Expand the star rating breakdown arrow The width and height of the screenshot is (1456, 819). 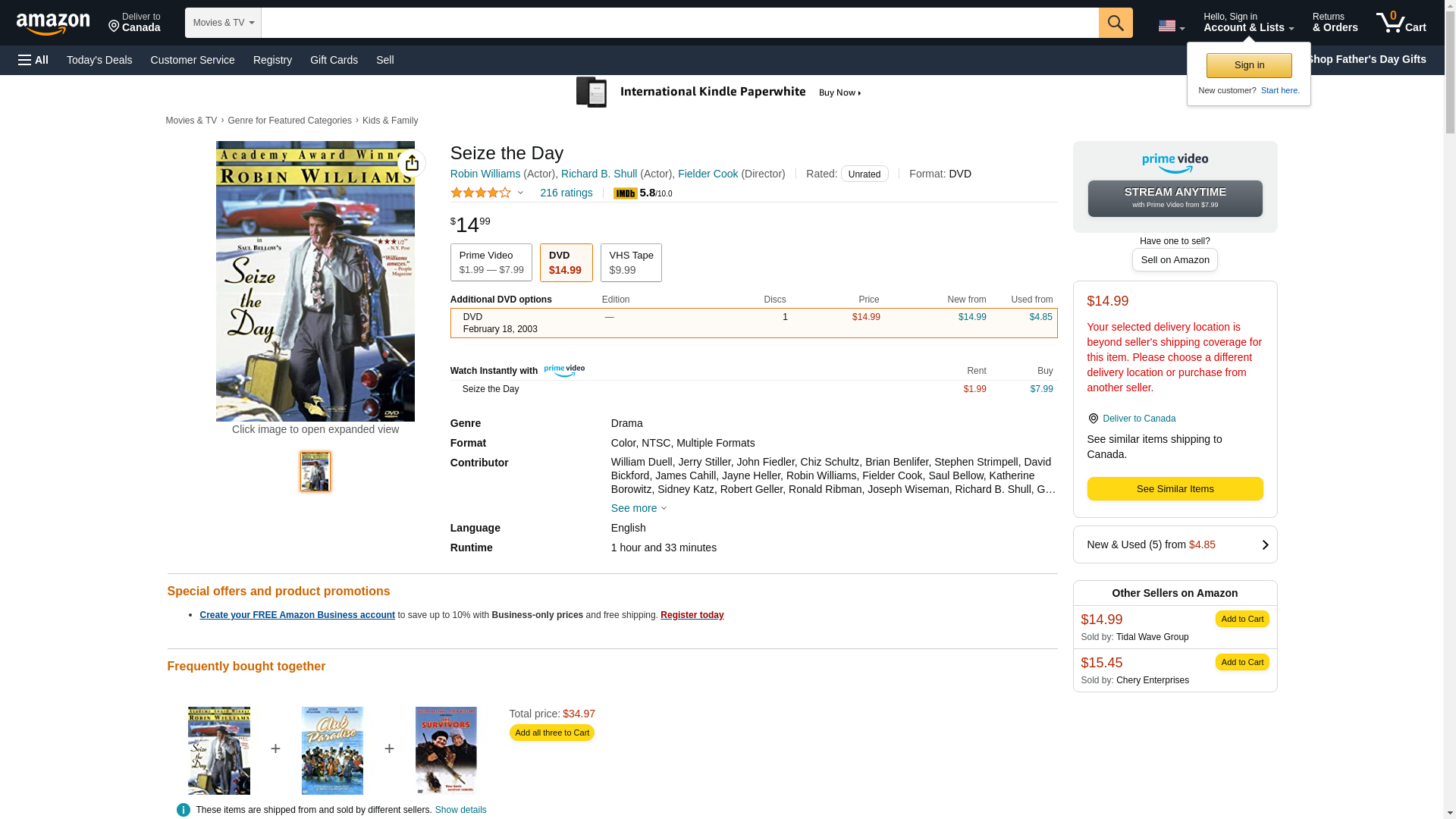coord(520,193)
